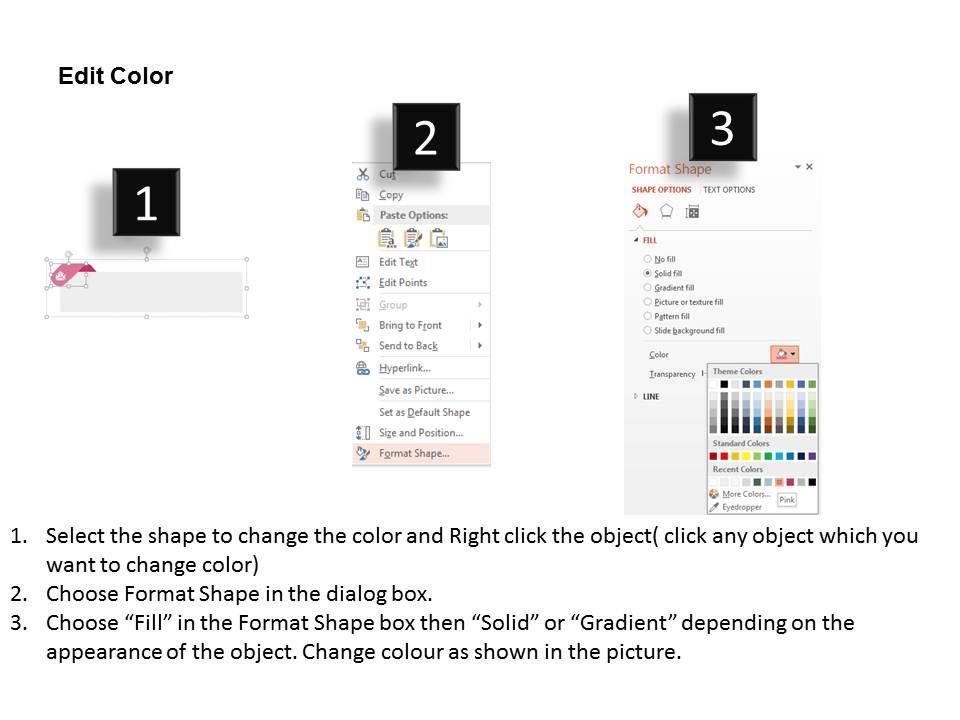Open the Effects pentagon icon tab

click(666, 211)
